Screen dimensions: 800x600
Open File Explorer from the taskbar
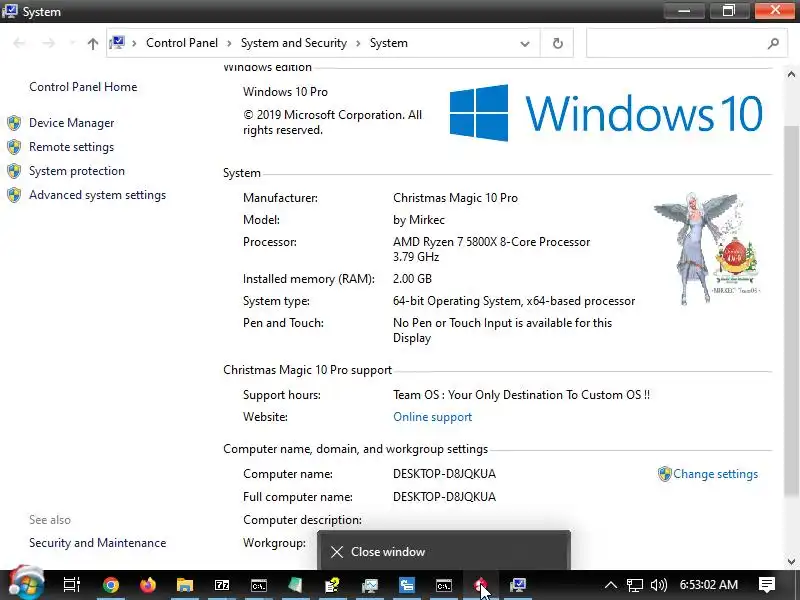click(x=185, y=585)
